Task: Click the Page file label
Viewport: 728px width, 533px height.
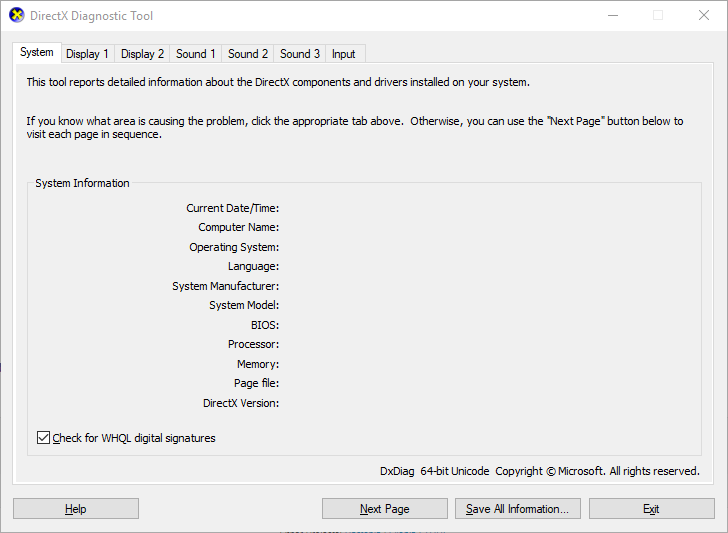Action: [257, 384]
